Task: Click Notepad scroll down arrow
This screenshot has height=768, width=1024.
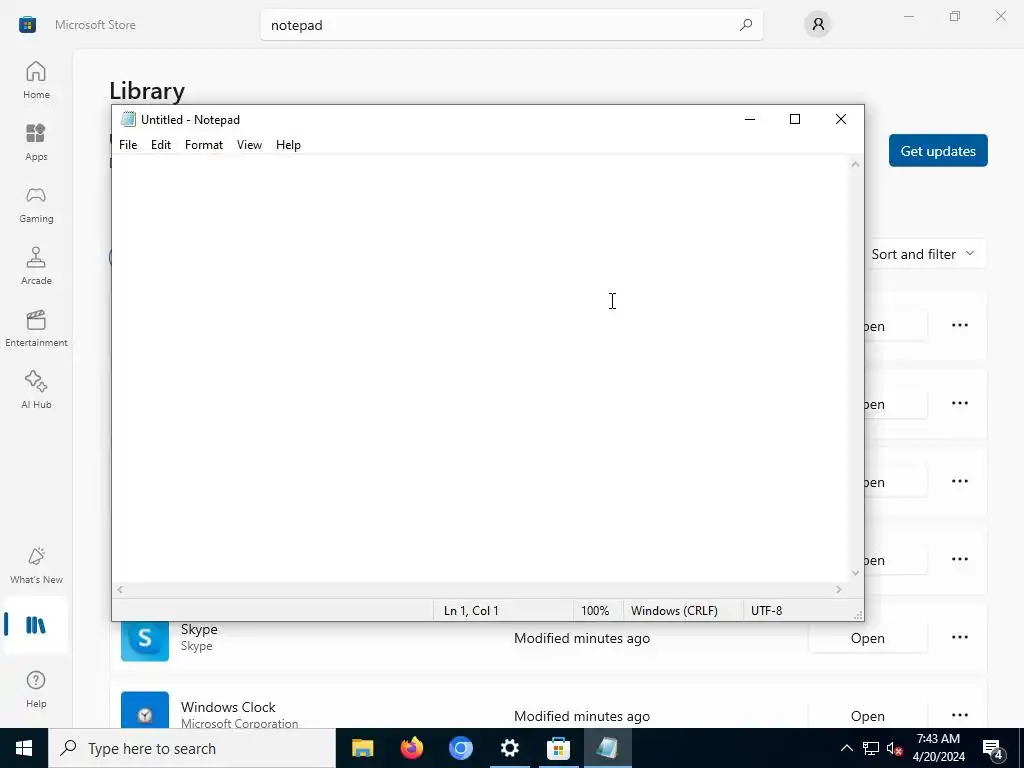Action: [855, 573]
